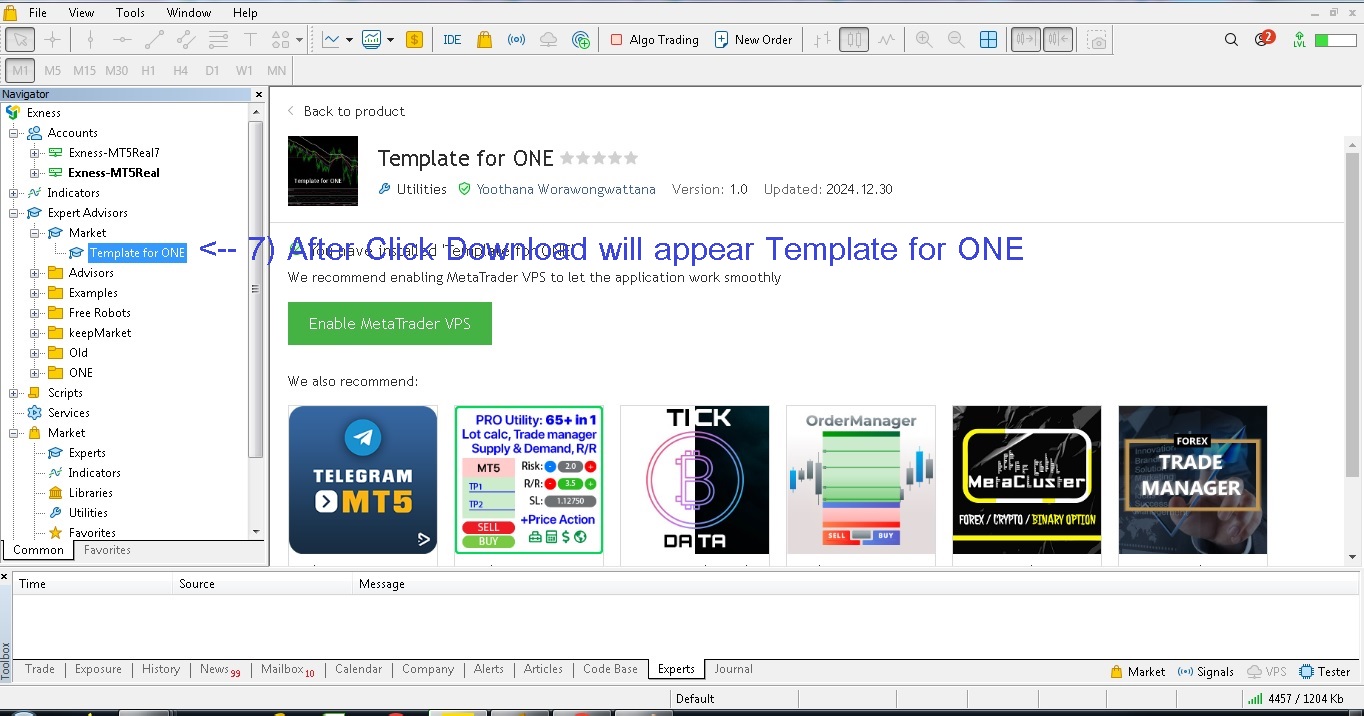Select the equidistant channel tool
The image size is (1364, 716).
(186, 40)
